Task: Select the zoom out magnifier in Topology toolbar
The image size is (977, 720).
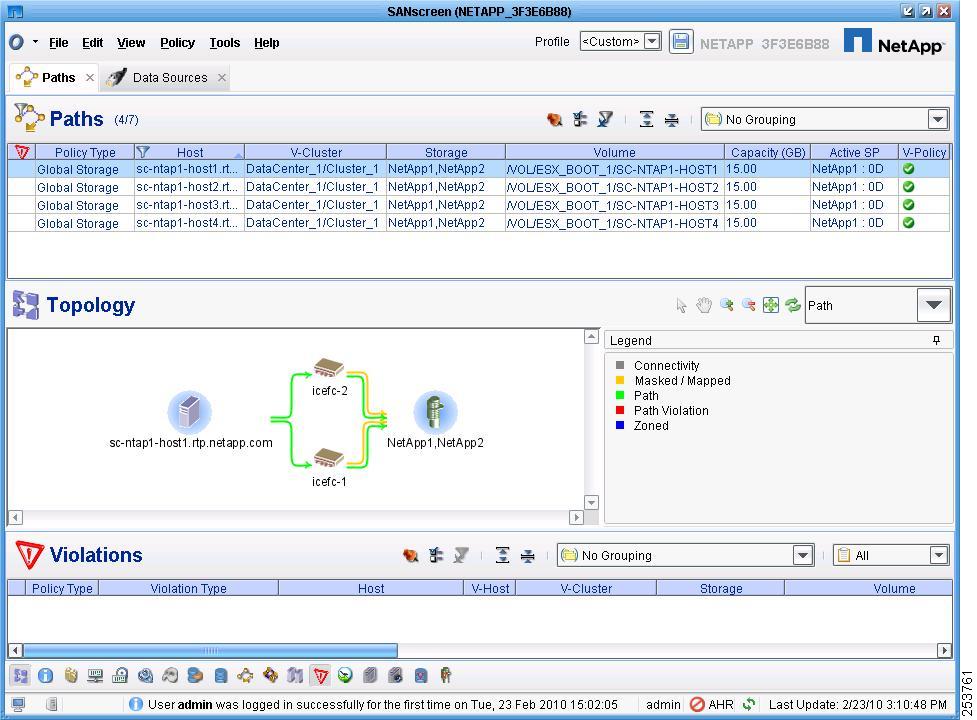Action: click(x=748, y=305)
